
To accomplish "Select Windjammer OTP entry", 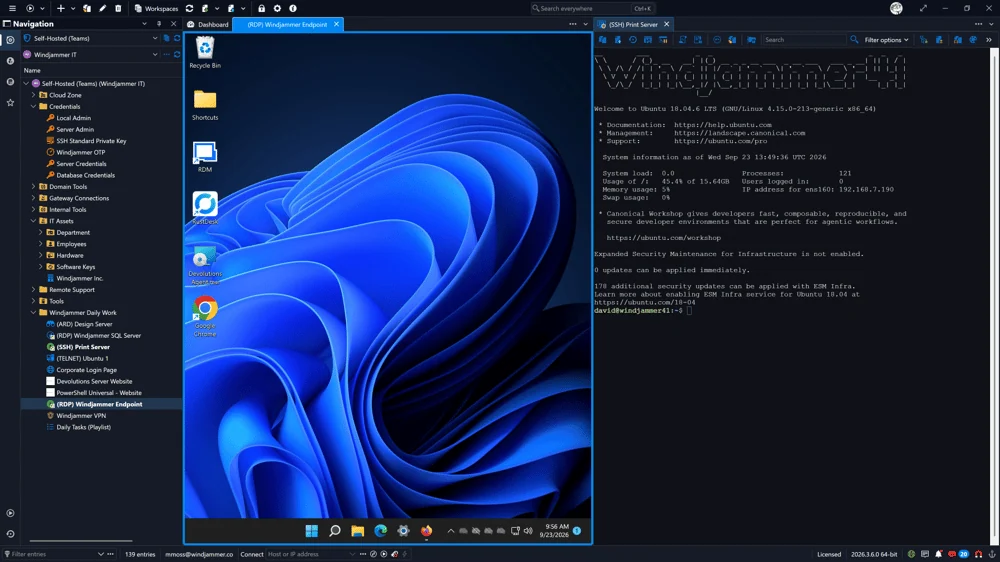I will 80,152.
